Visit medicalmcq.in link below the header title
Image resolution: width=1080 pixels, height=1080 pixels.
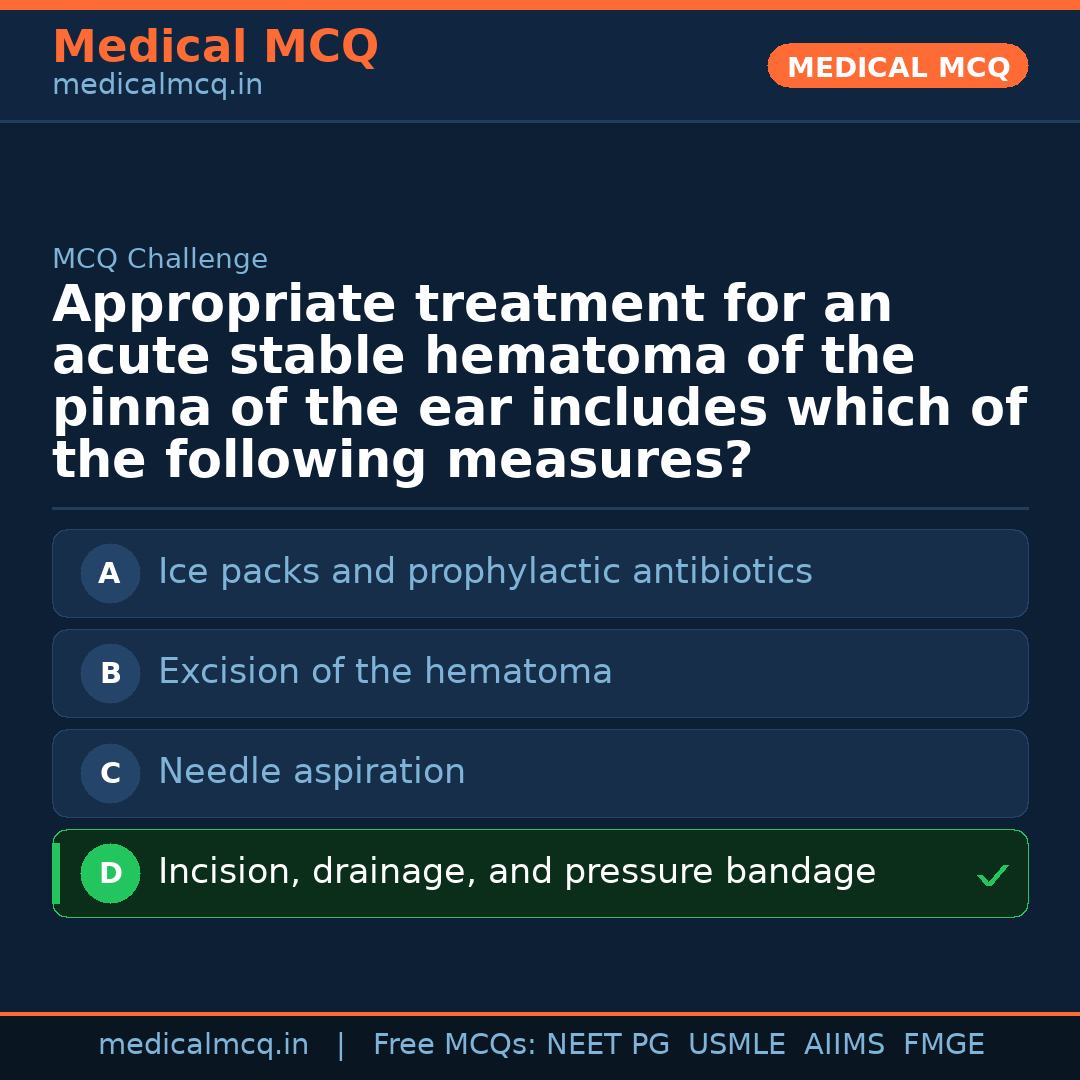pos(157,86)
